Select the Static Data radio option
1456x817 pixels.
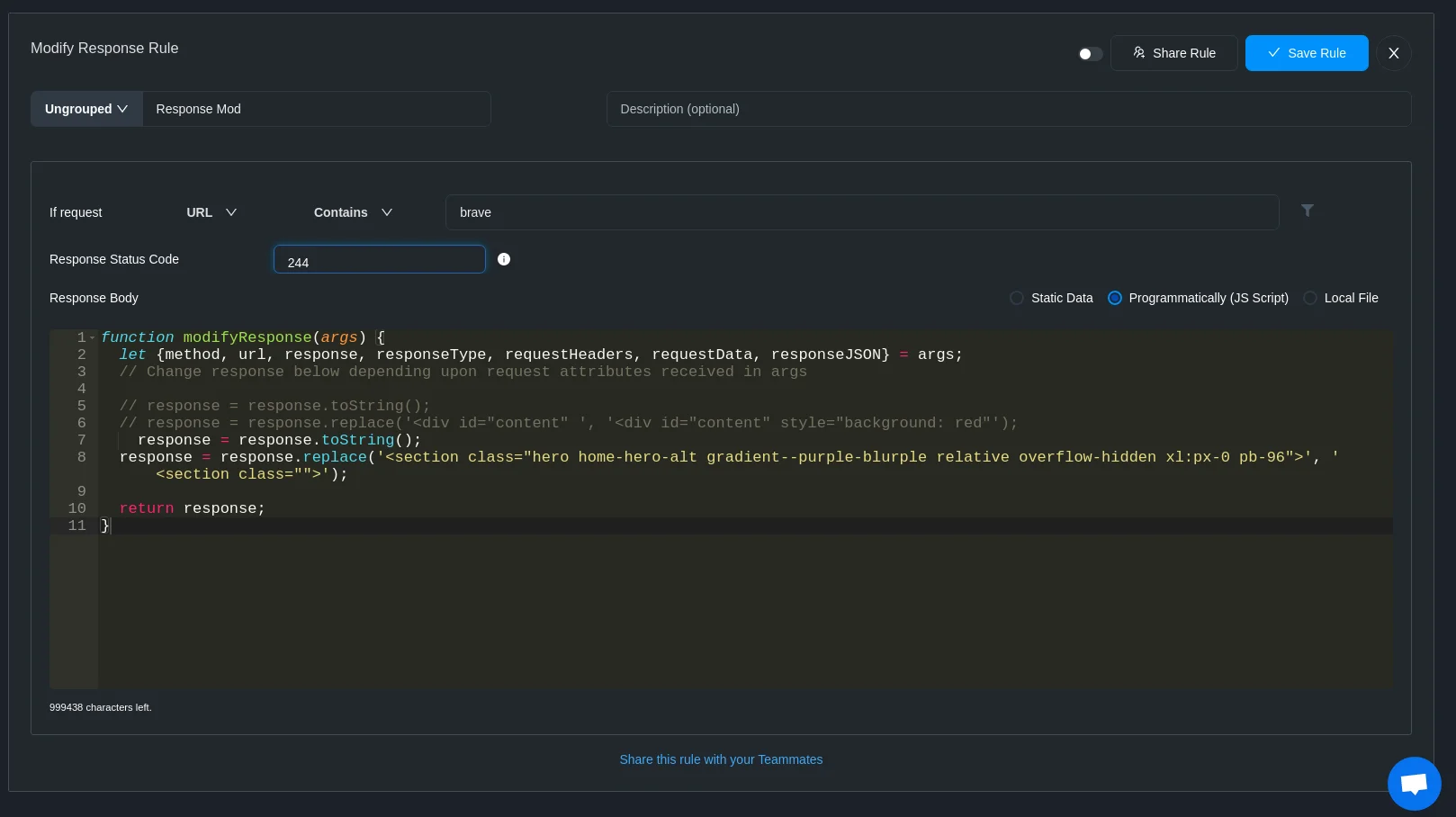pyautogui.click(x=1016, y=298)
